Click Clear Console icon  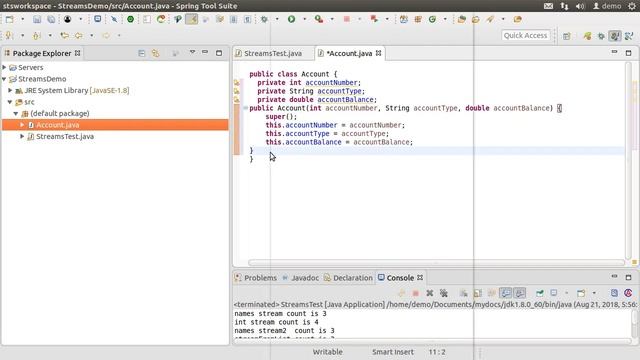(464, 293)
